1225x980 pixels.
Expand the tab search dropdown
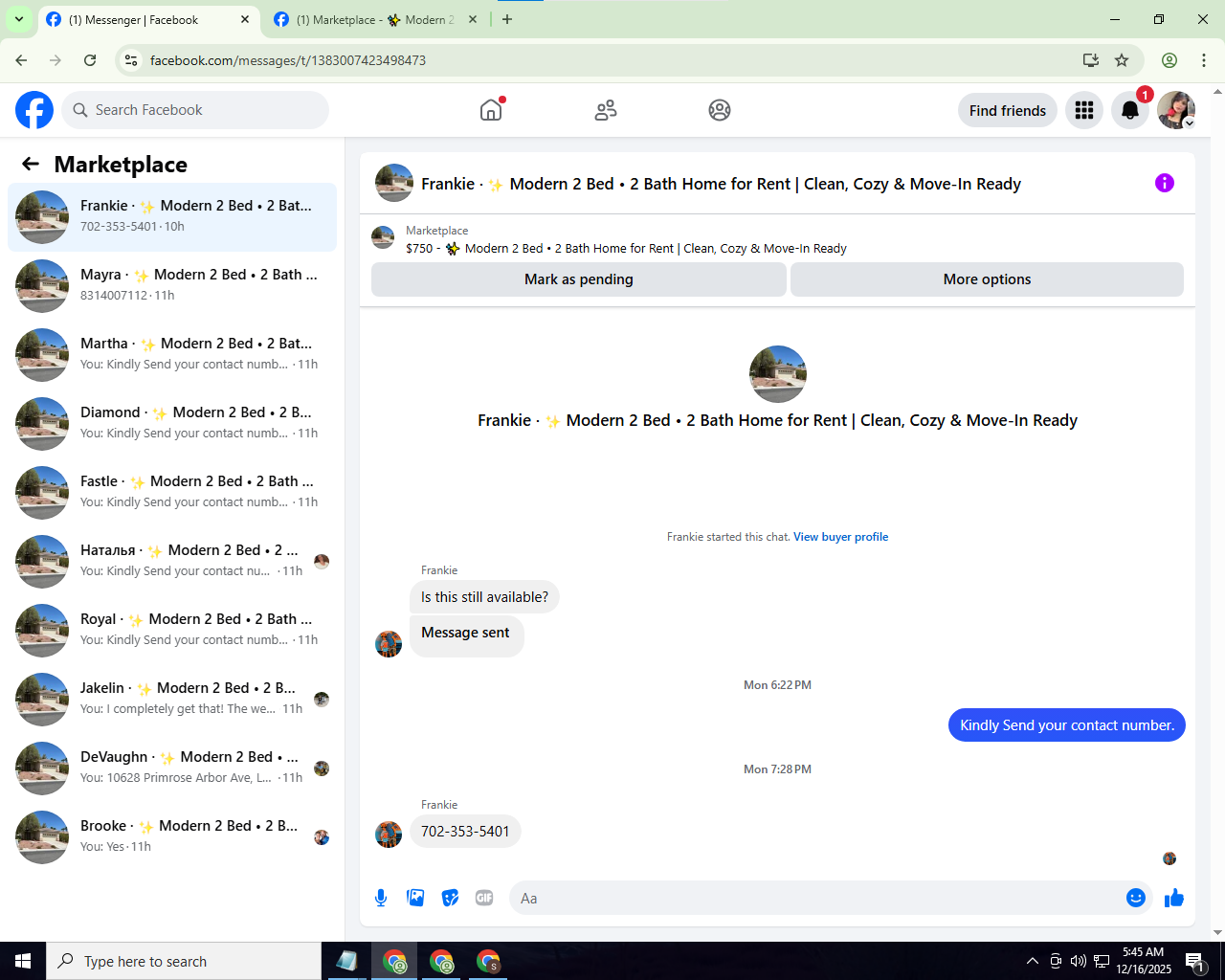click(18, 19)
